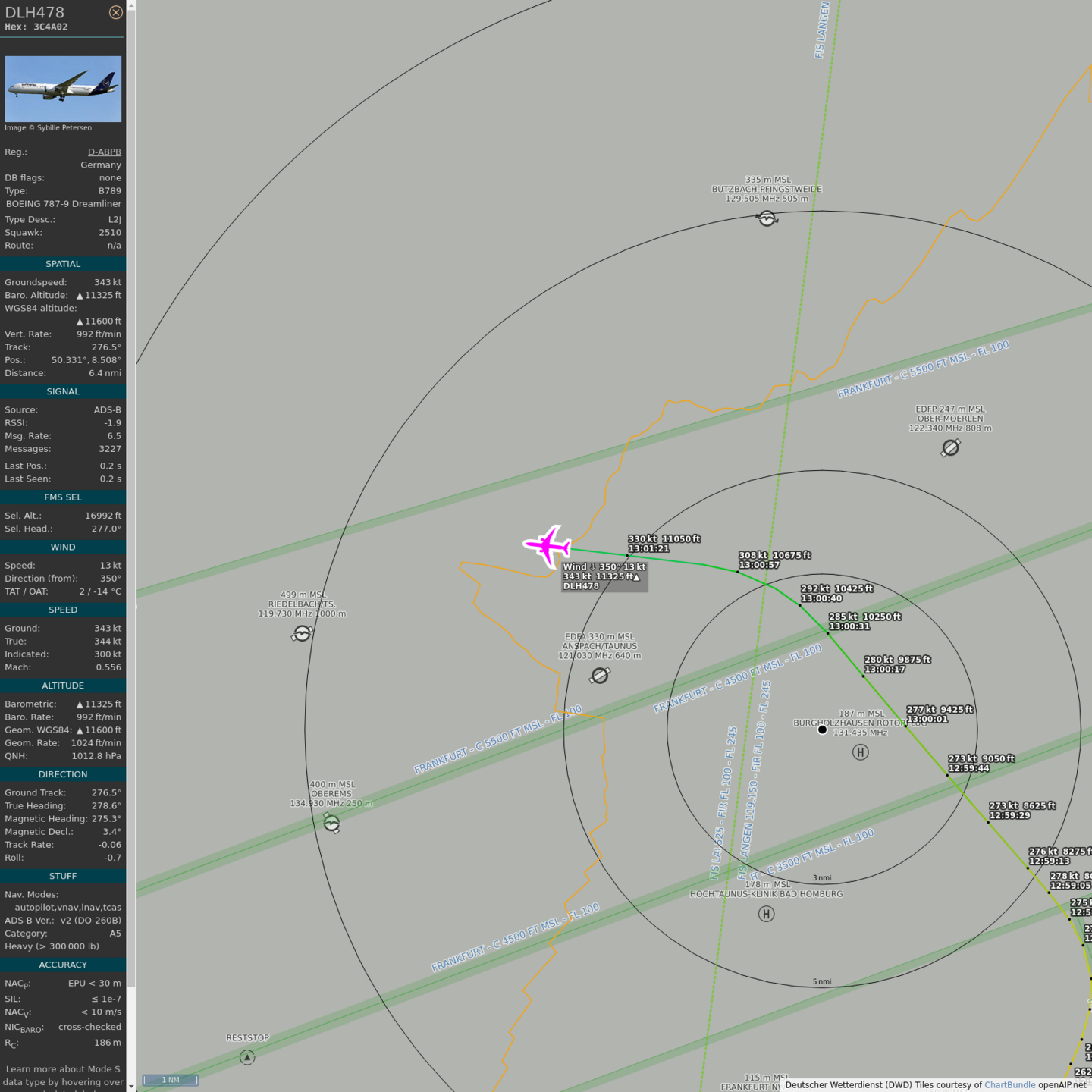Screen dimensions: 1092x1092
Task: Click the Hochtaunus-Klinik Bad Homburg heliport icon
Action: (x=766, y=914)
